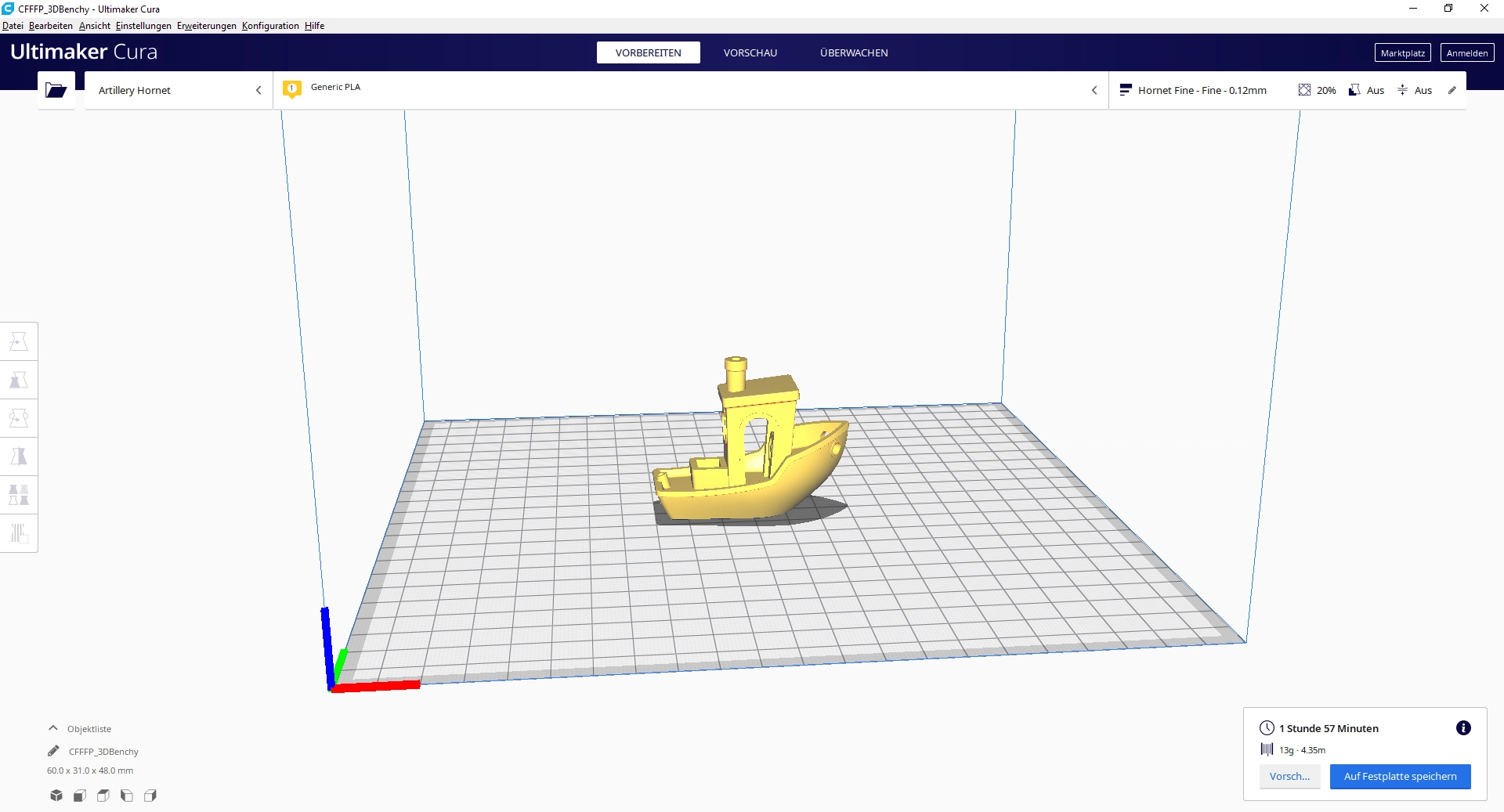Switch to 3D perspective view cube icon
The image size is (1504, 812).
click(x=56, y=796)
